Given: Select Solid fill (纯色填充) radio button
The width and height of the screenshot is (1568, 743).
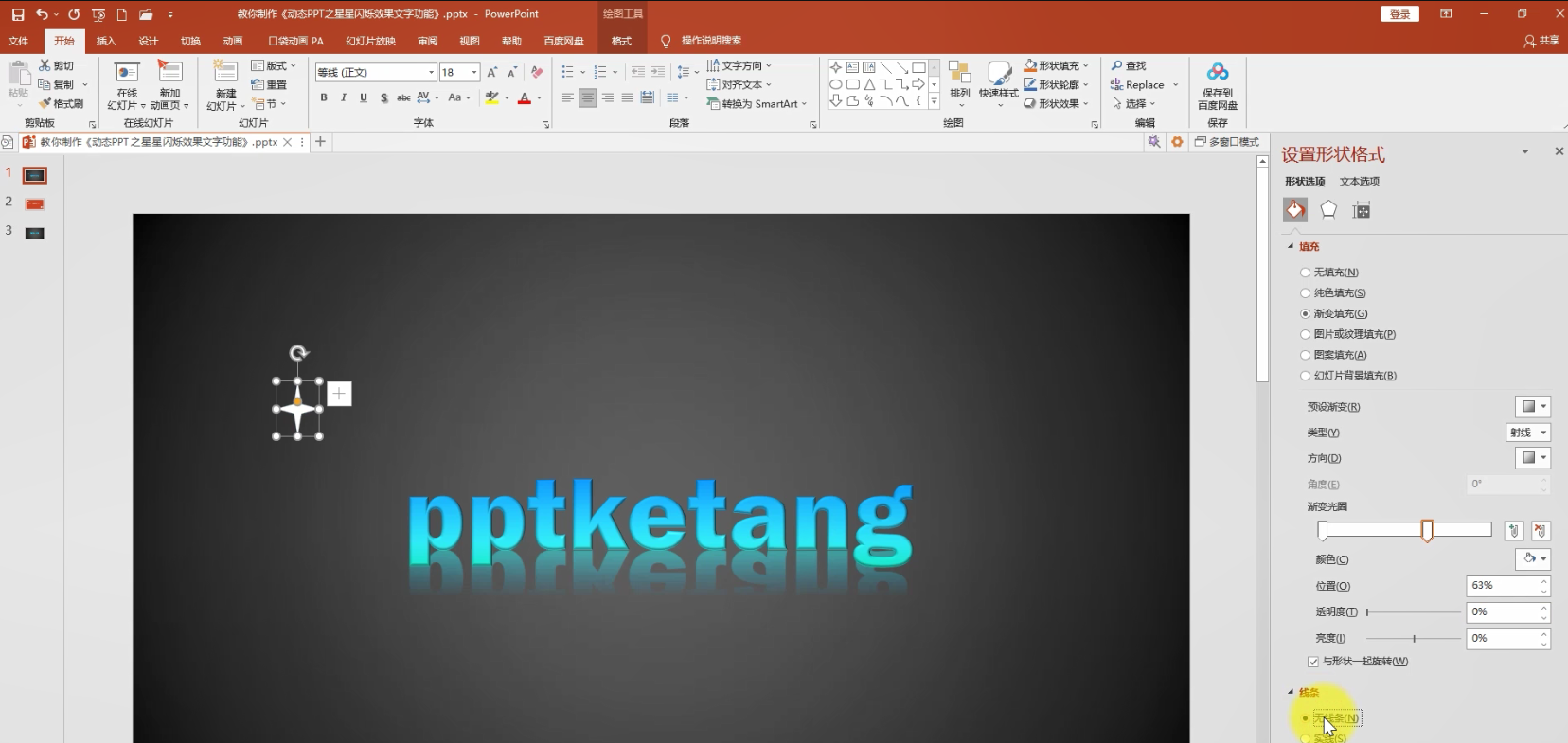Looking at the screenshot, I should [1305, 293].
